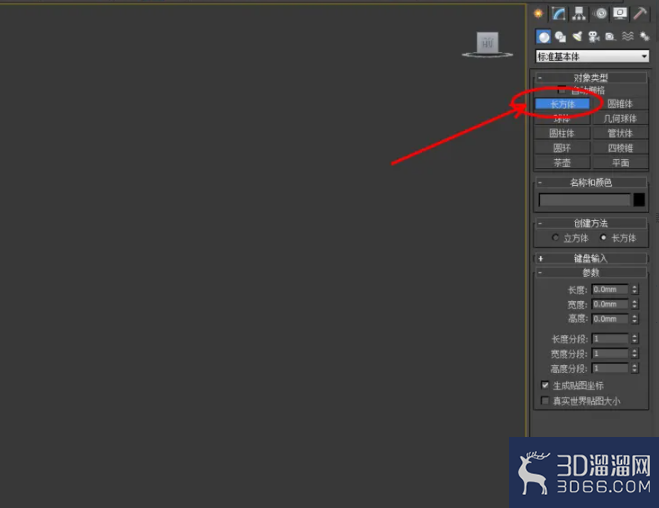The width and height of the screenshot is (659, 508).
Task: Click the 高度分段 value field
Action: pyautogui.click(x=610, y=368)
